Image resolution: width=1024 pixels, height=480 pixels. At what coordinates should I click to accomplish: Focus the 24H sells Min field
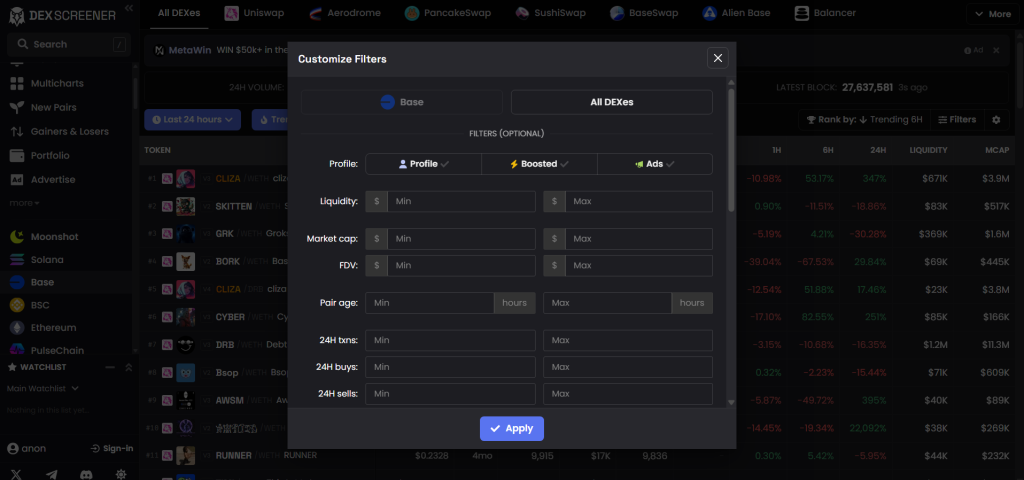(451, 394)
